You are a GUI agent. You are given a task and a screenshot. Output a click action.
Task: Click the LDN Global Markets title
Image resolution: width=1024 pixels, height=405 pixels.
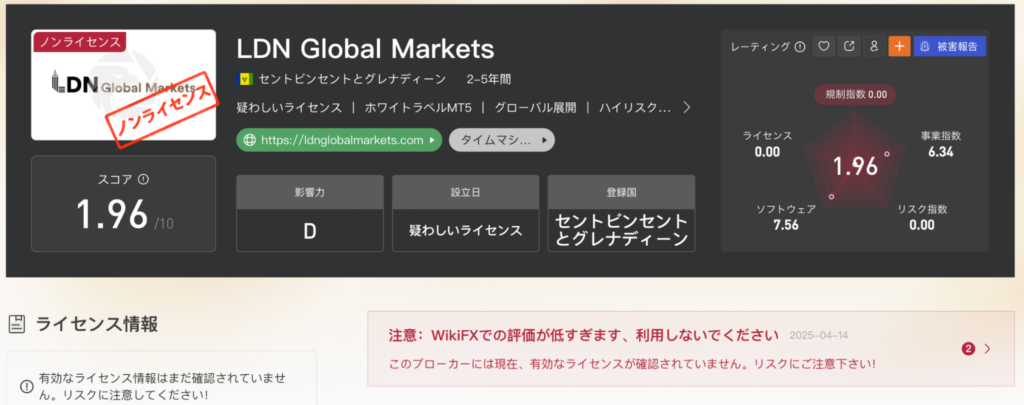point(365,49)
